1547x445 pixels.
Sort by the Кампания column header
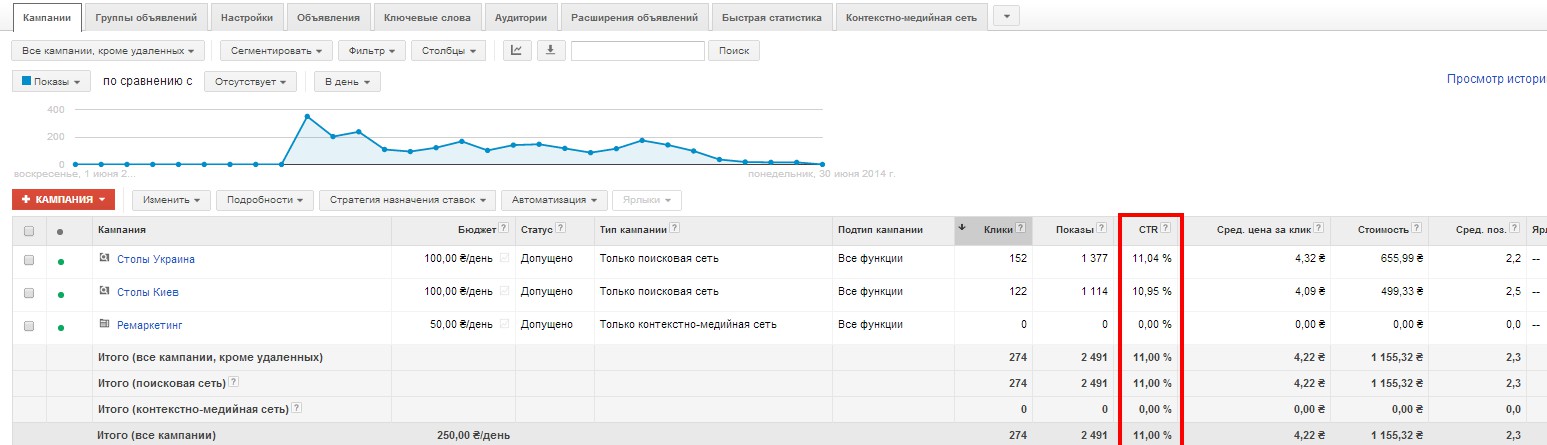pos(122,230)
